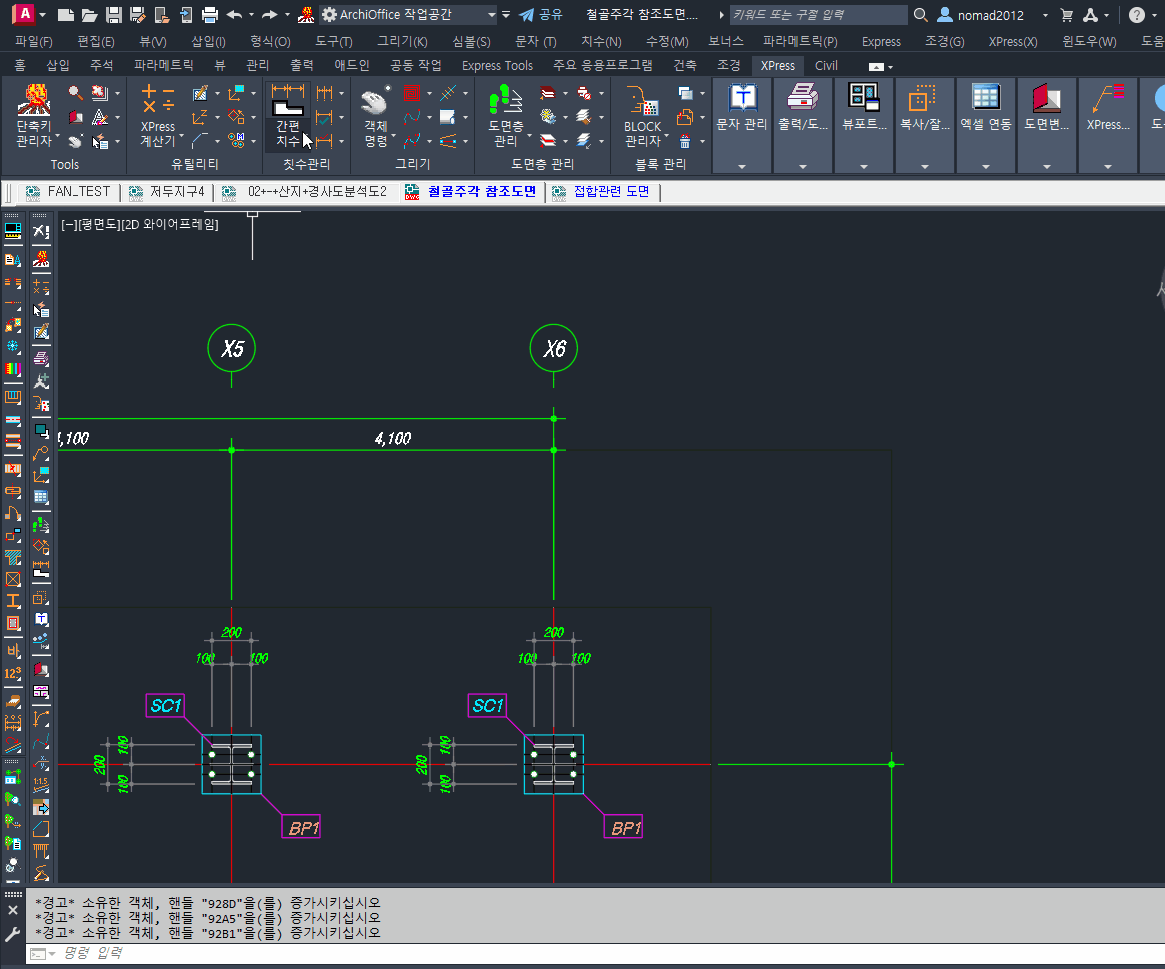Screen dimensions: 1165x969
Task: Open the 파일(F) menu
Action: tap(34, 42)
